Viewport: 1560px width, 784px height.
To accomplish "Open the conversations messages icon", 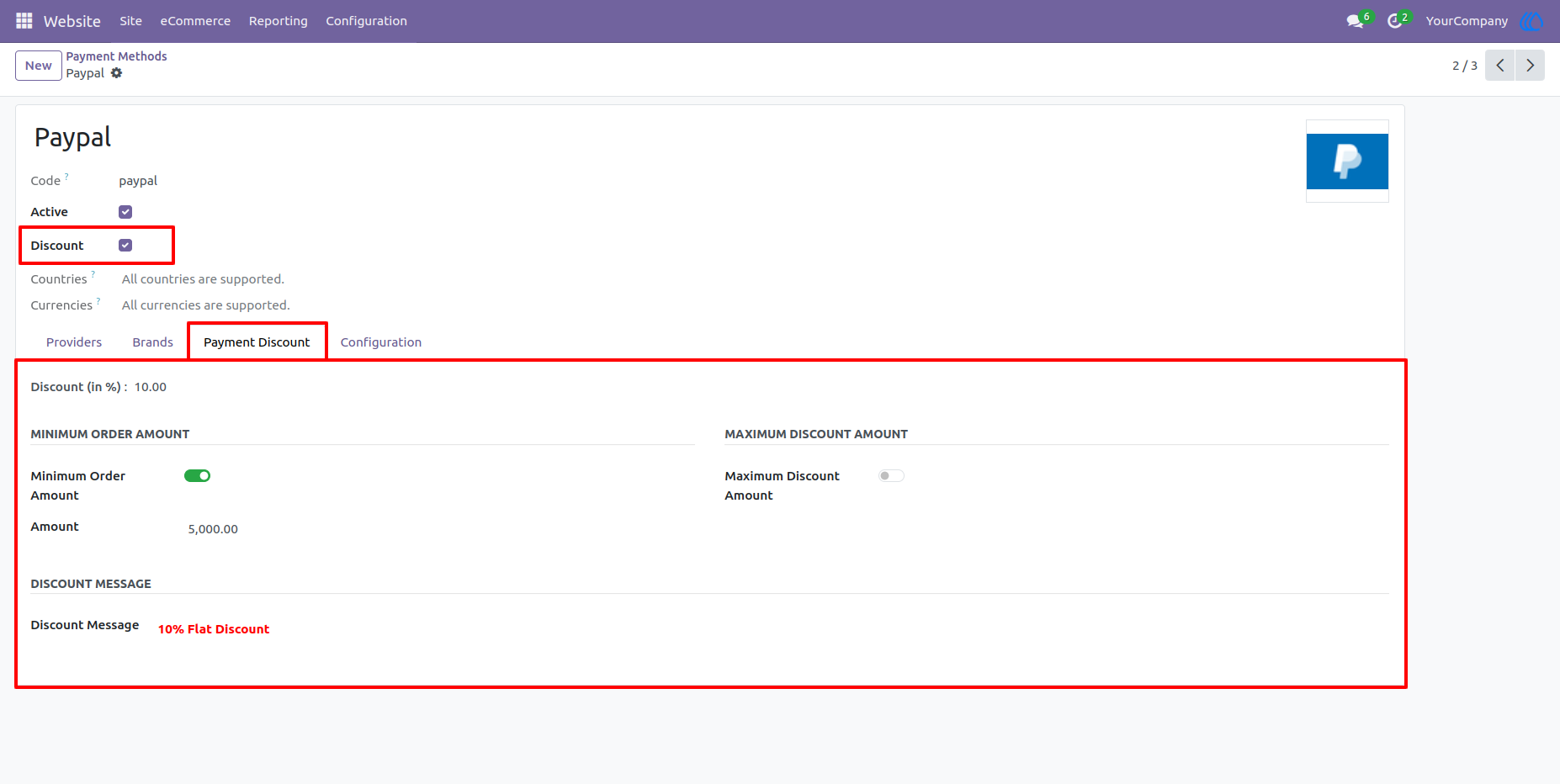I will pyautogui.click(x=1355, y=21).
